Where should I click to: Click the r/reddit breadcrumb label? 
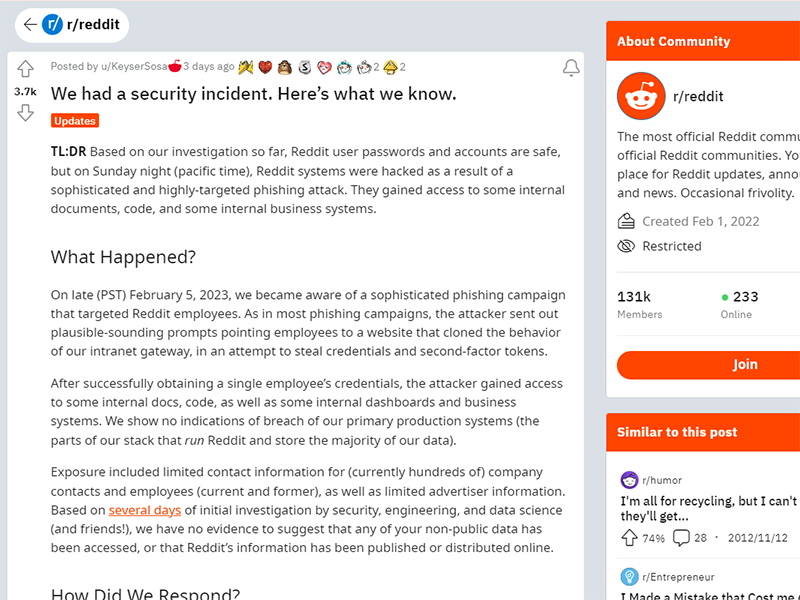pyautogui.click(x=92, y=24)
